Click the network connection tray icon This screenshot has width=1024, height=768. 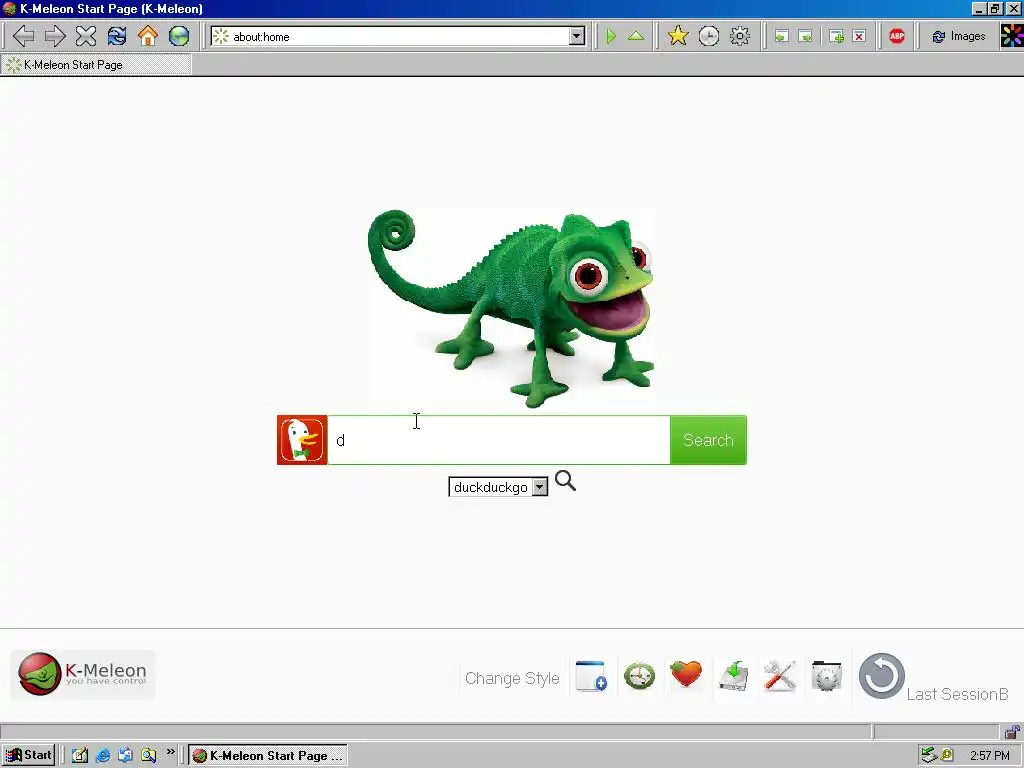928,756
